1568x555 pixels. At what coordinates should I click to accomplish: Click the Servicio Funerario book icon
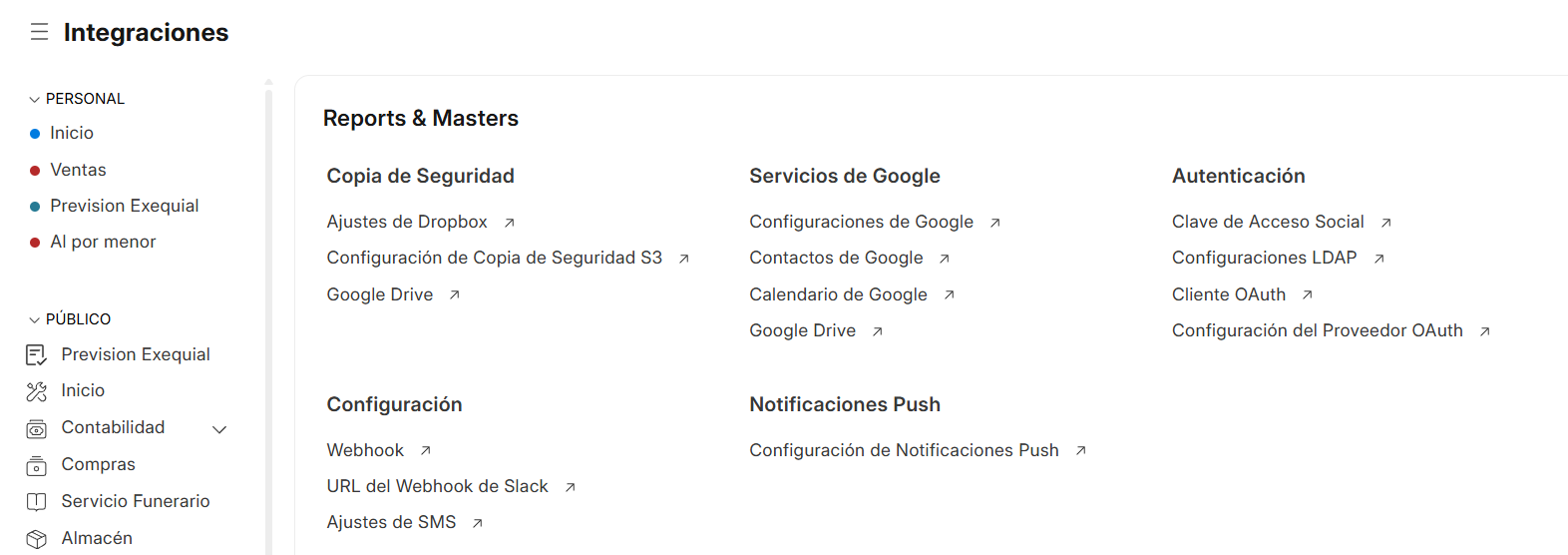(37, 501)
